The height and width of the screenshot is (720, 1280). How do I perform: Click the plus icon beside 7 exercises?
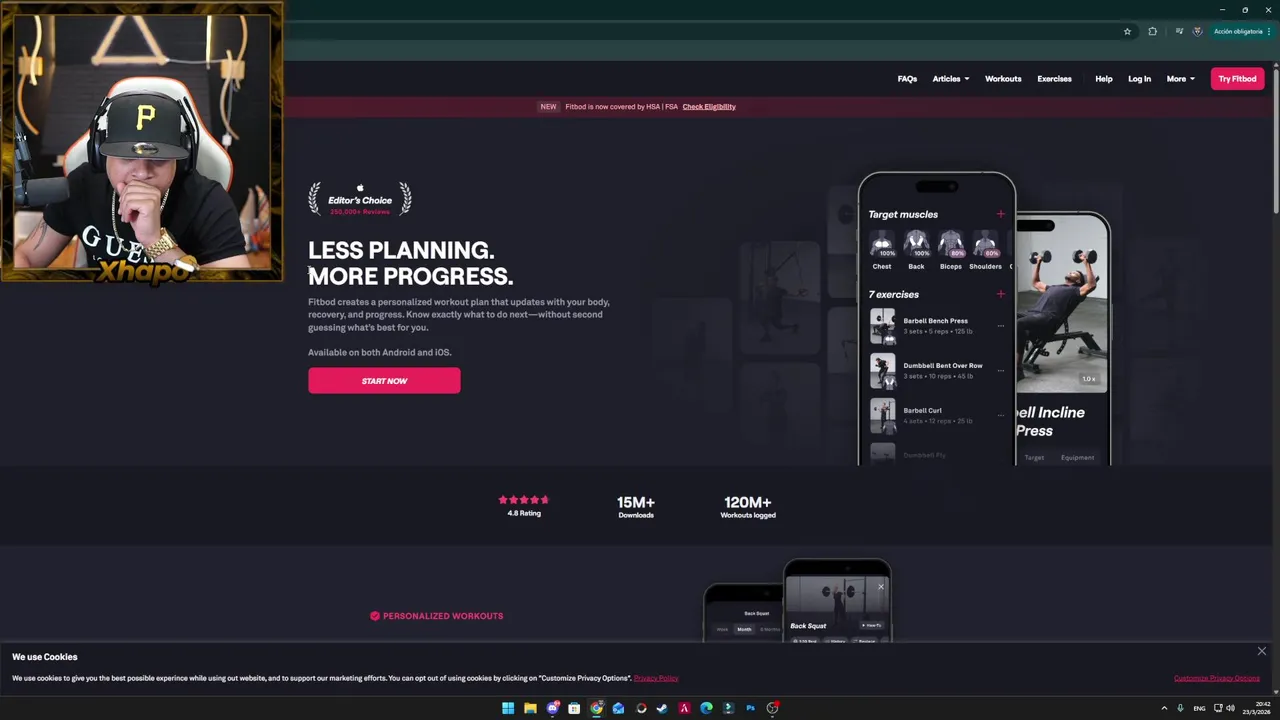(1000, 294)
